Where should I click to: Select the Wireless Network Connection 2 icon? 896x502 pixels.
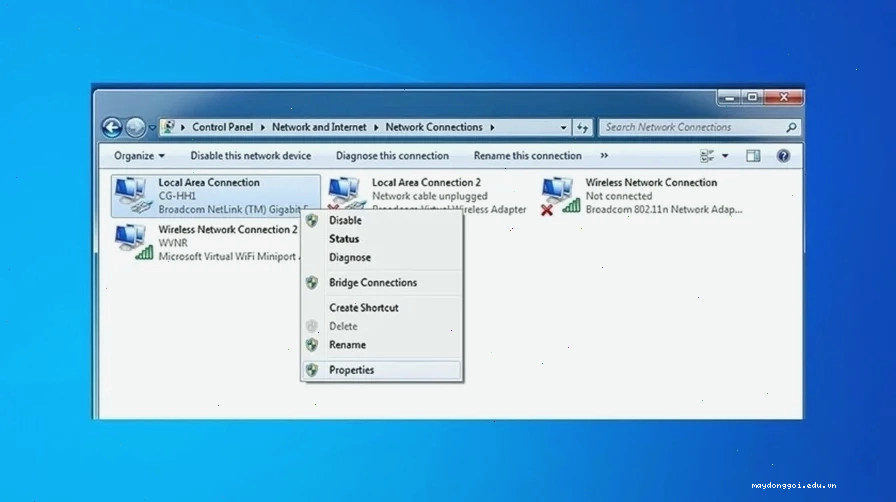click(x=134, y=242)
